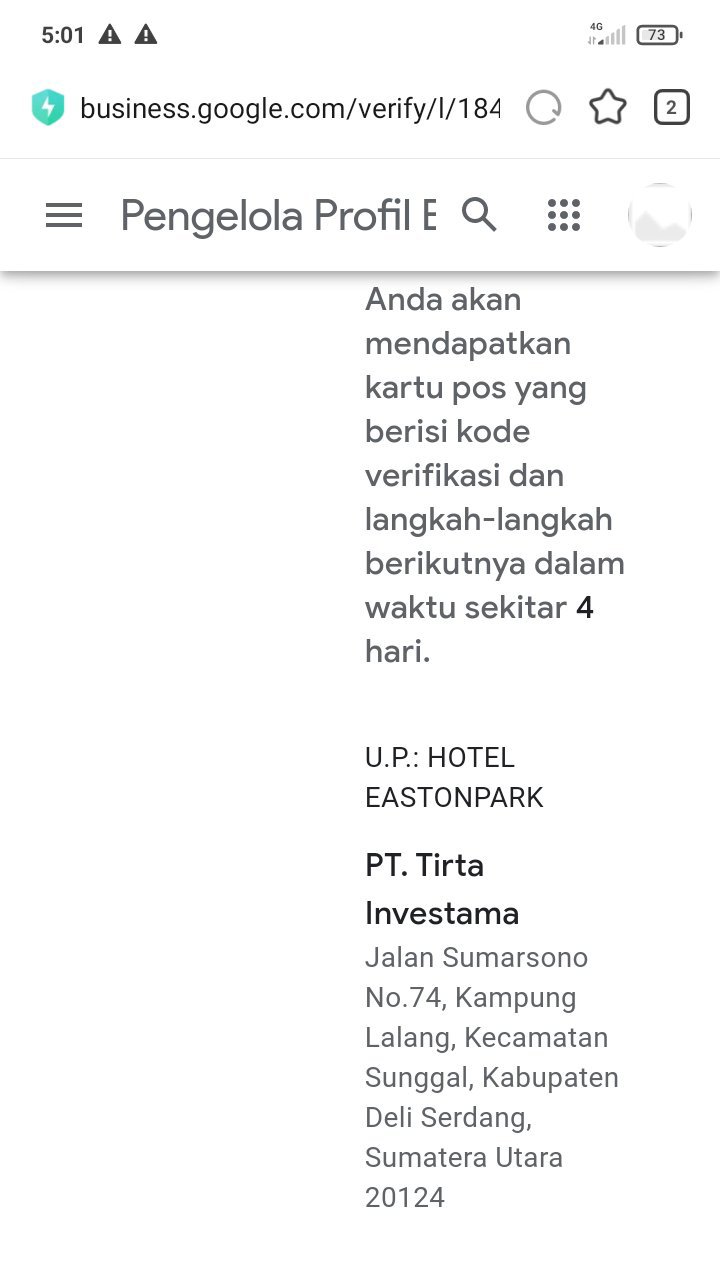
Task: Tap the green shield security icon
Action: (x=48, y=107)
